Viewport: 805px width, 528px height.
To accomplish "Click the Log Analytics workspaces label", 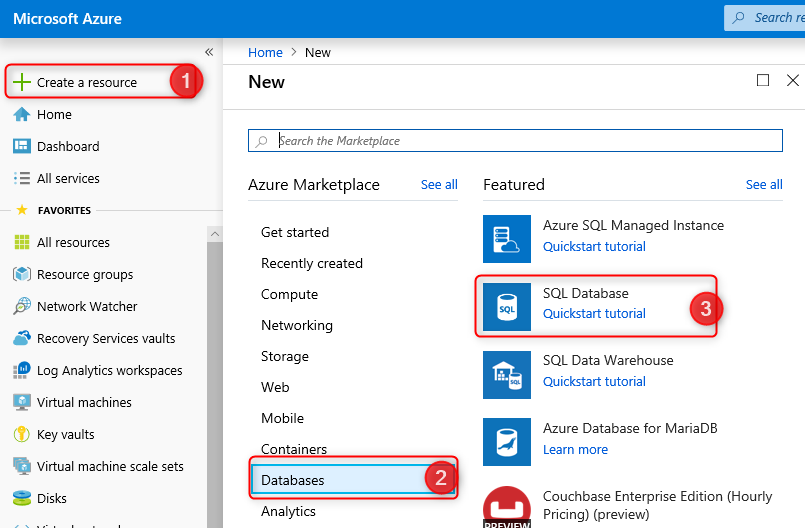I will click(x=109, y=370).
